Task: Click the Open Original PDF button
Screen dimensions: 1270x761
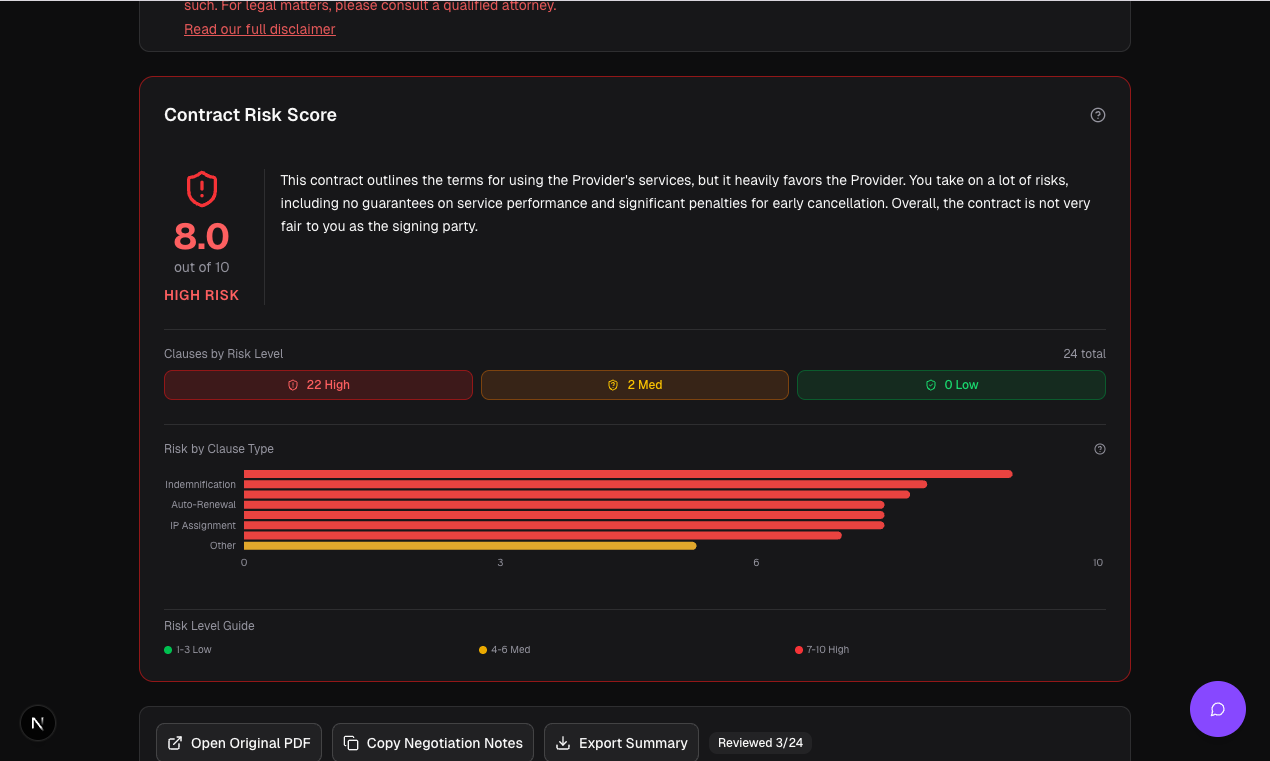Action: pos(238,743)
